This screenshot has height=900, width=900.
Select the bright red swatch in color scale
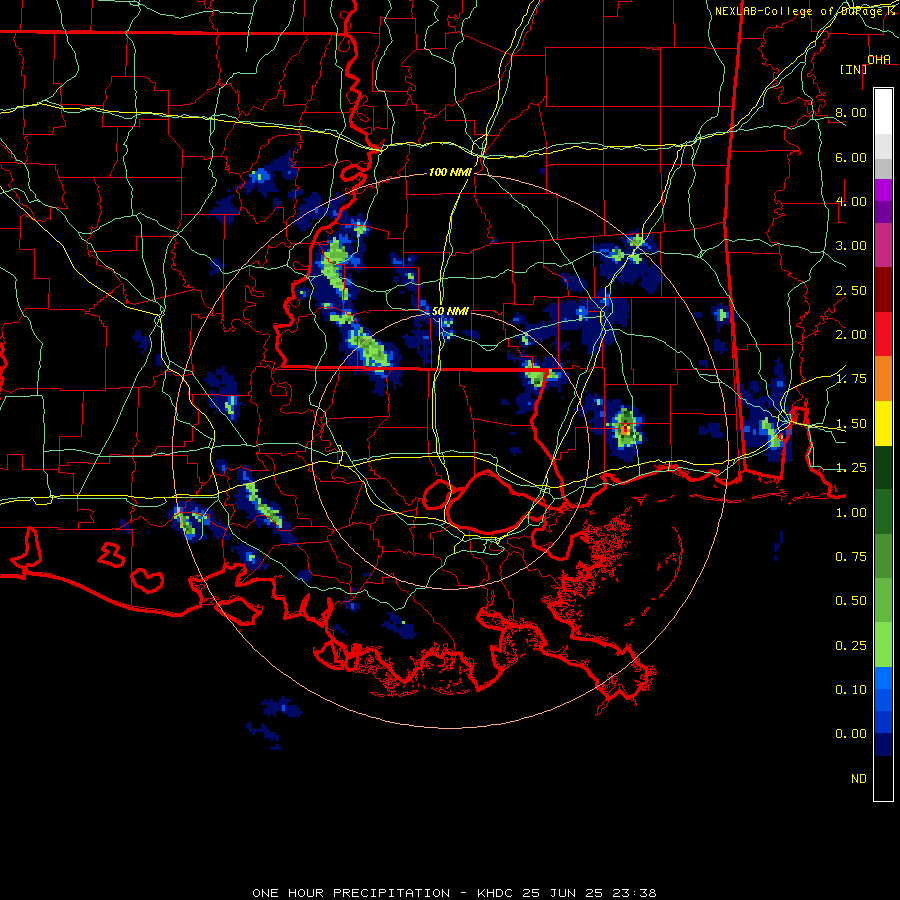pos(883,334)
